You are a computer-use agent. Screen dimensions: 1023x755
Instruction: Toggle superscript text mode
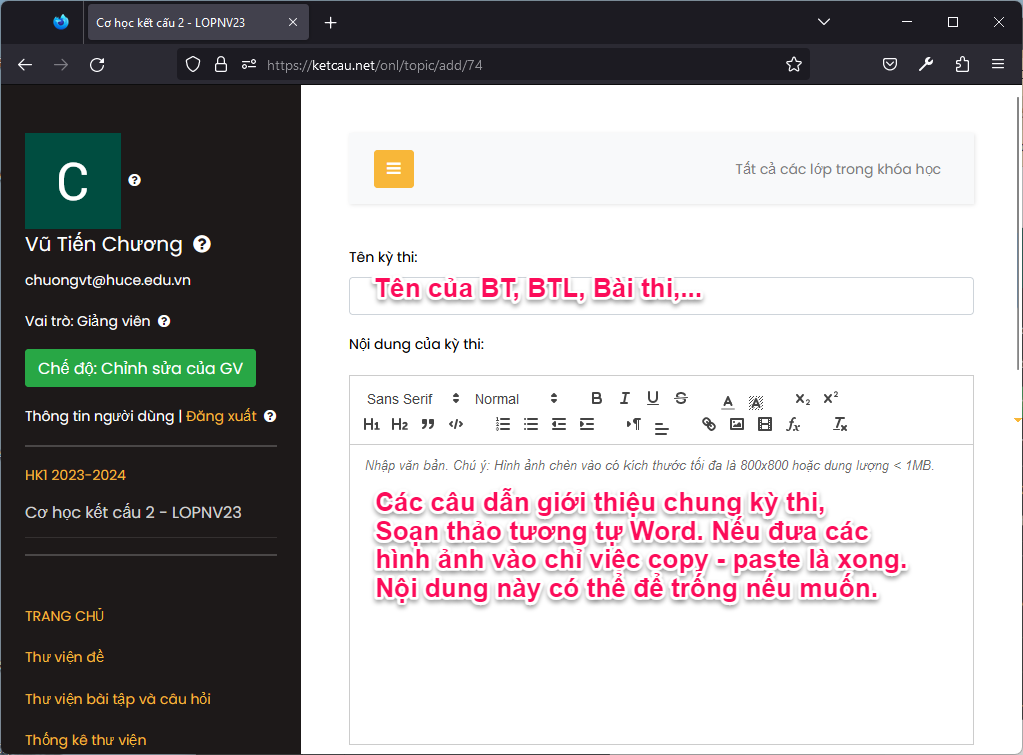coord(831,399)
